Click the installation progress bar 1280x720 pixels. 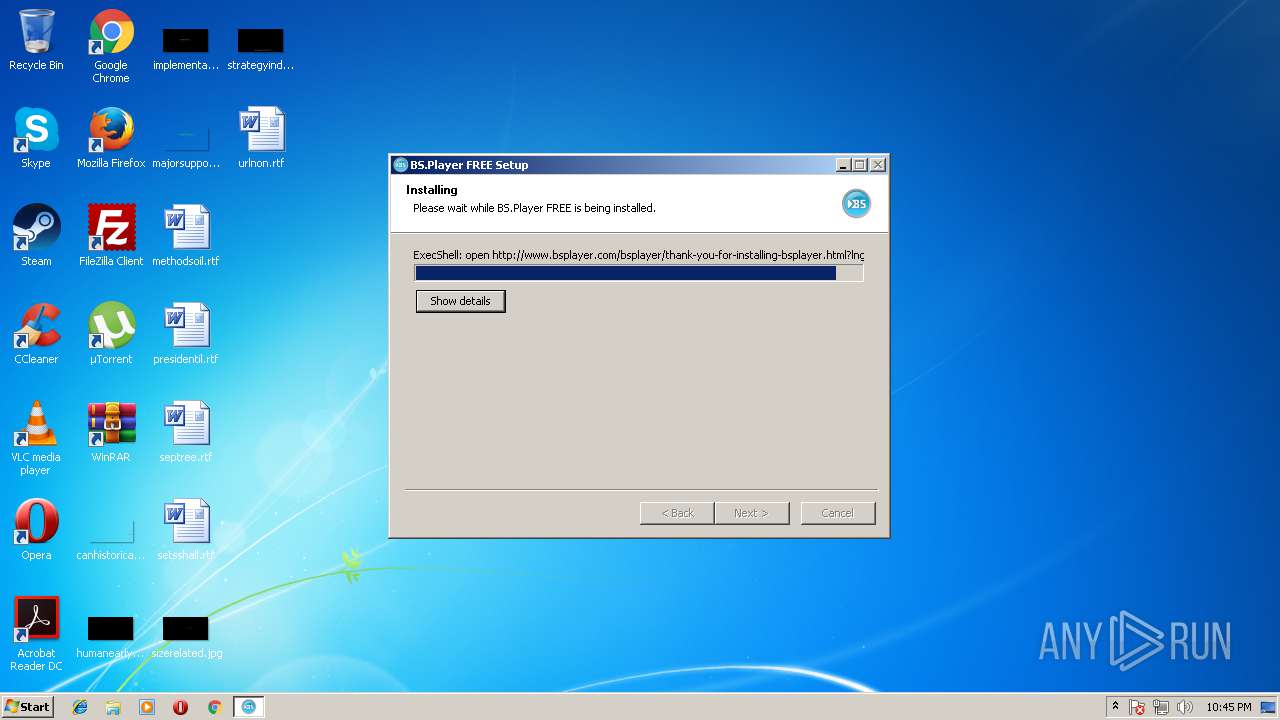click(x=639, y=273)
